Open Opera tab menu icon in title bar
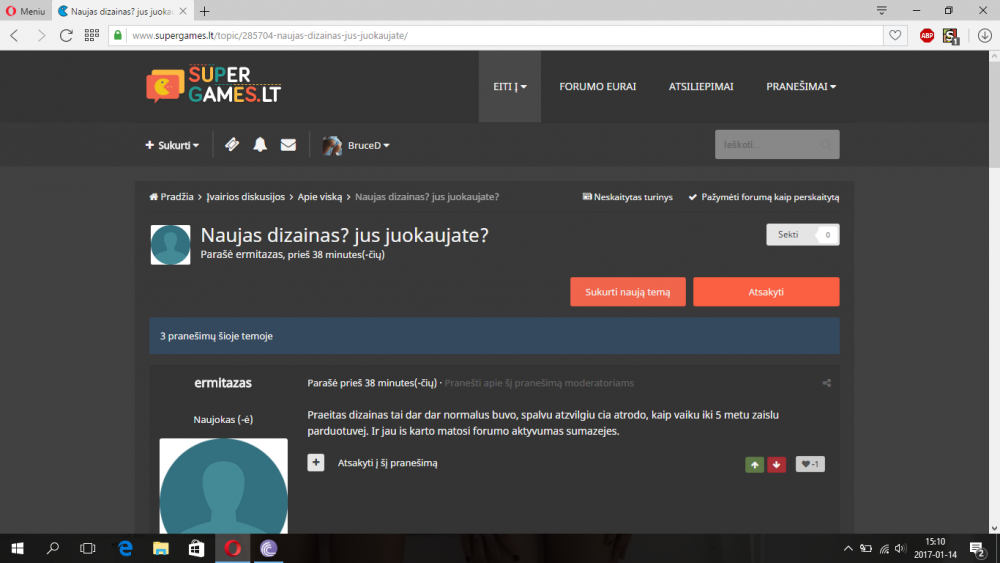Viewport: 1000px width, 563px height. (x=881, y=10)
